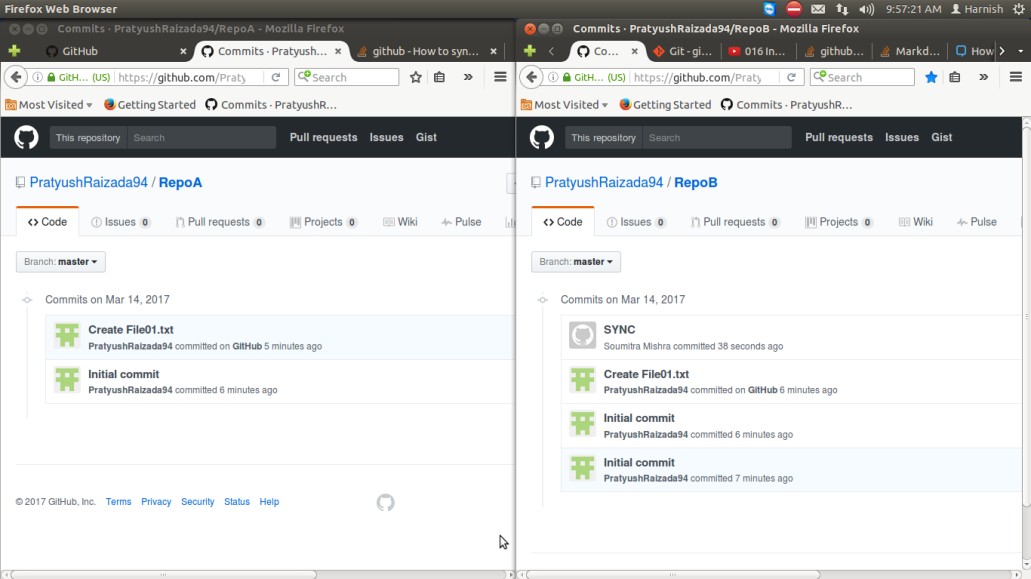Open Create File01.txt commit in RepoB
The height and width of the screenshot is (579, 1031).
pos(646,374)
